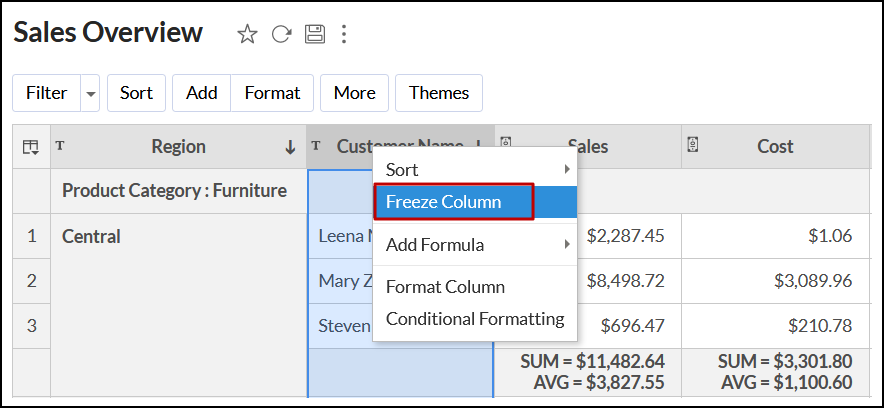Click the Sales column currency type icon
Viewport: 884px width, 408px height.
(505, 145)
